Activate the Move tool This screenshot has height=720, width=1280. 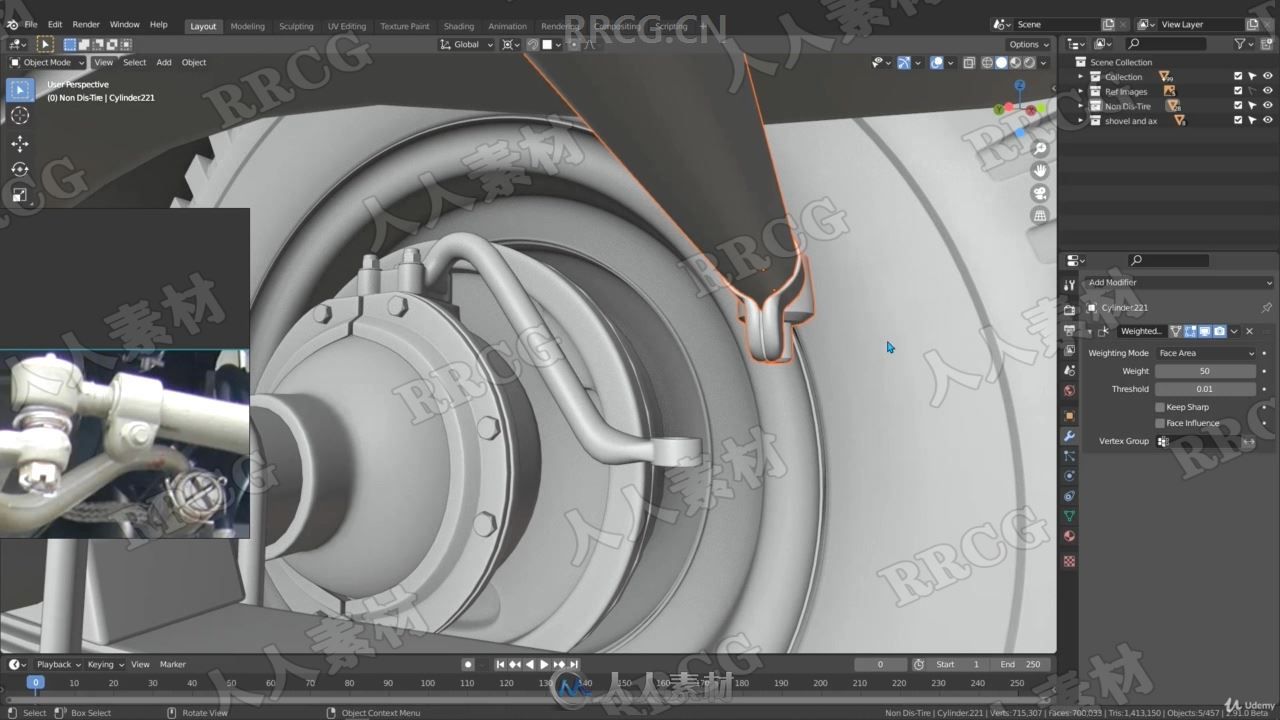20,144
